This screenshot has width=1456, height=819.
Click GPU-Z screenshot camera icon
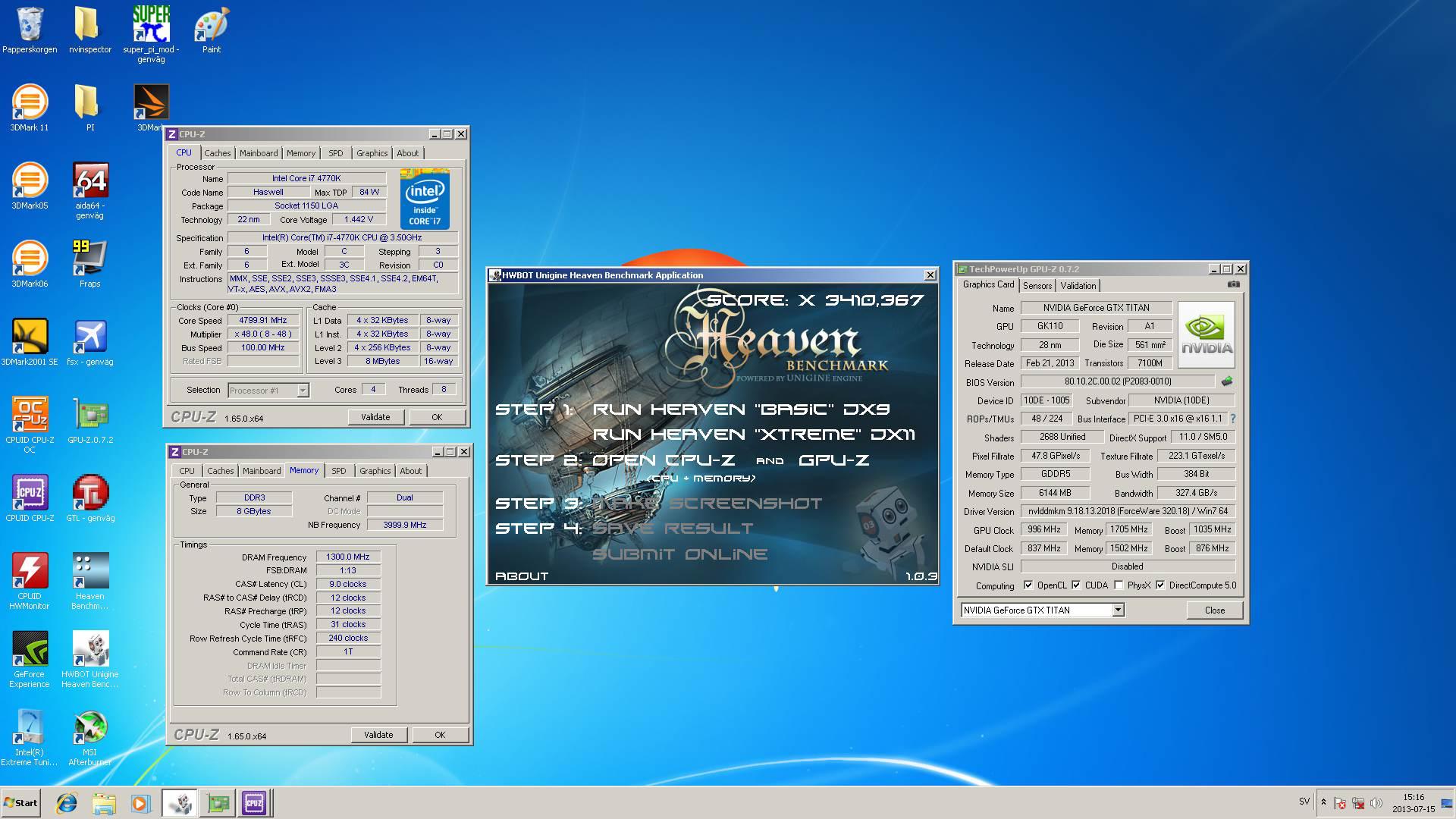[x=1234, y=284]
